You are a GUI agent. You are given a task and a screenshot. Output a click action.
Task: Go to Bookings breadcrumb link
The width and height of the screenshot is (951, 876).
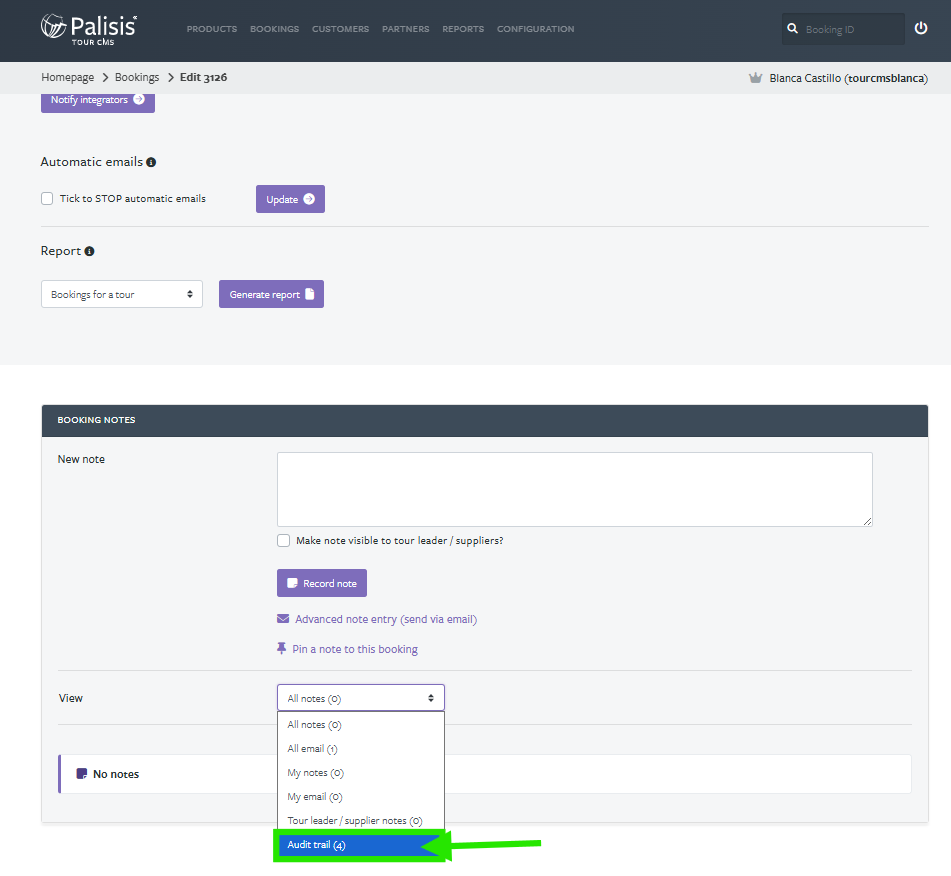137,77
